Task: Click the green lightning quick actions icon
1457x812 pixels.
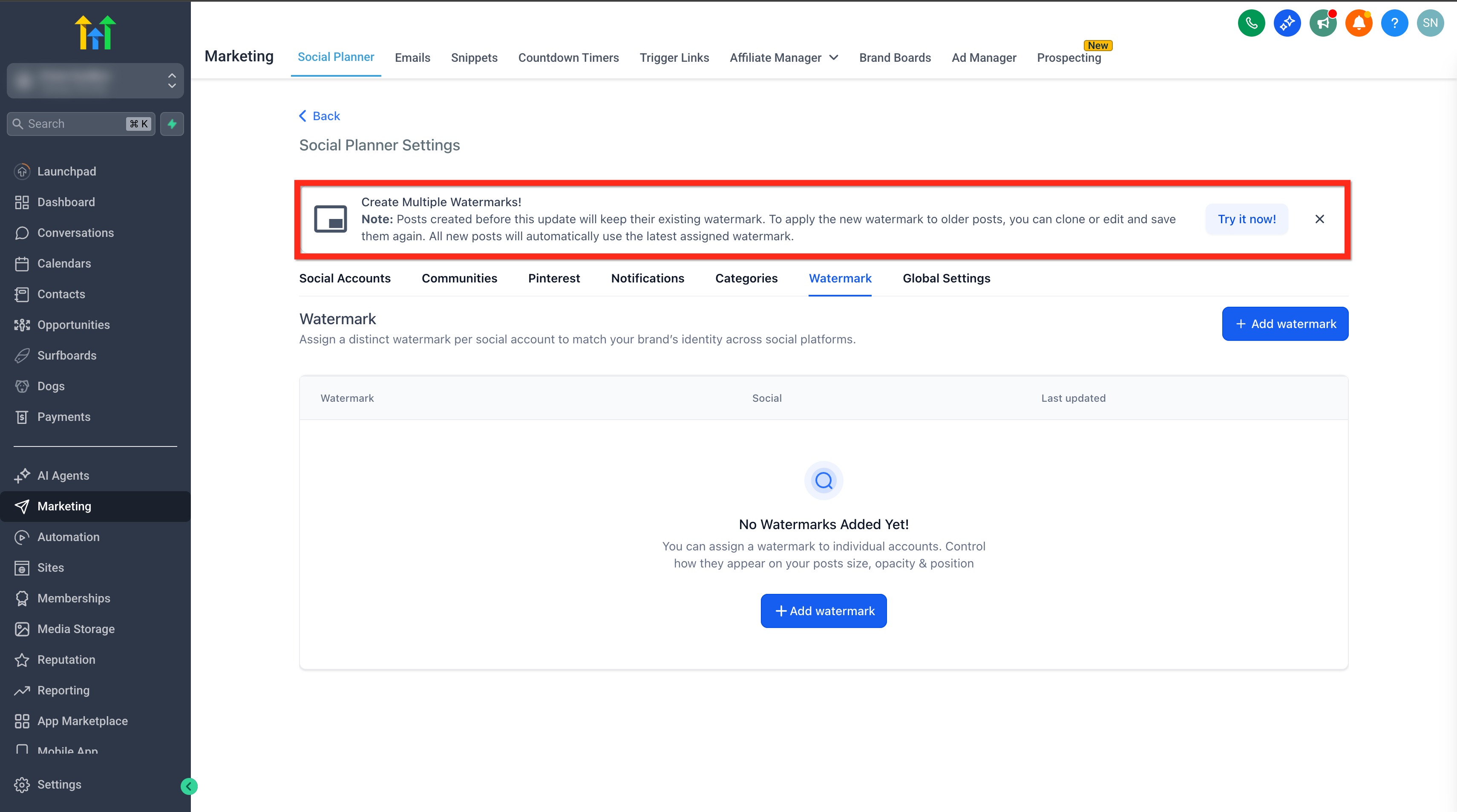Action: pos(172,124)
